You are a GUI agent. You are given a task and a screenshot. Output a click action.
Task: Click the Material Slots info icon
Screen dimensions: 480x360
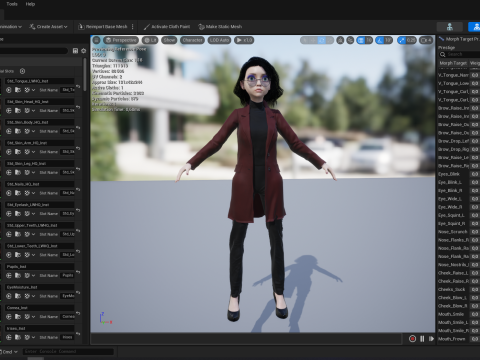click(x=22, y=71)
